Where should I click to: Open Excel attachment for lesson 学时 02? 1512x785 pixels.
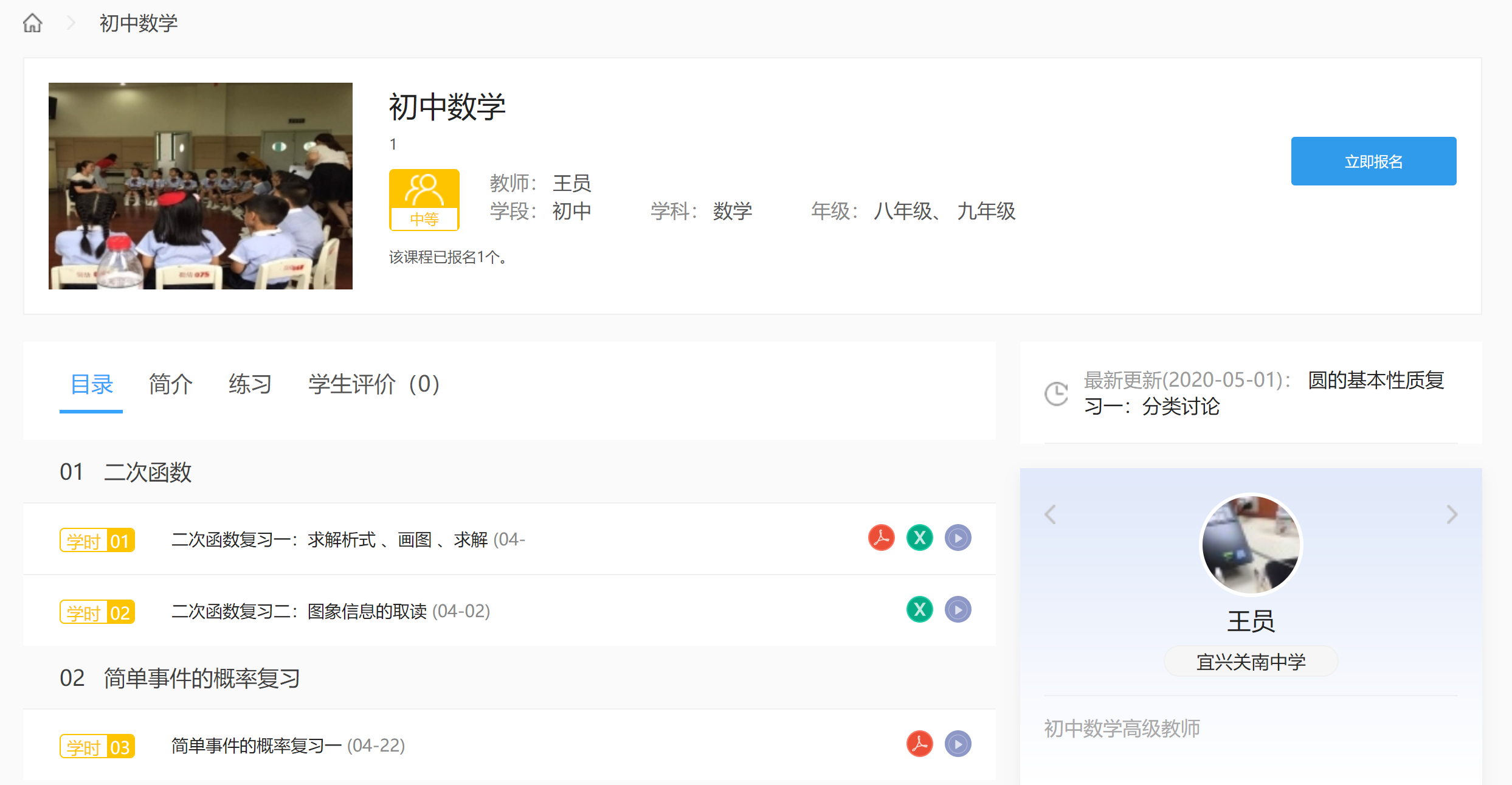click(x=919, y=609)
